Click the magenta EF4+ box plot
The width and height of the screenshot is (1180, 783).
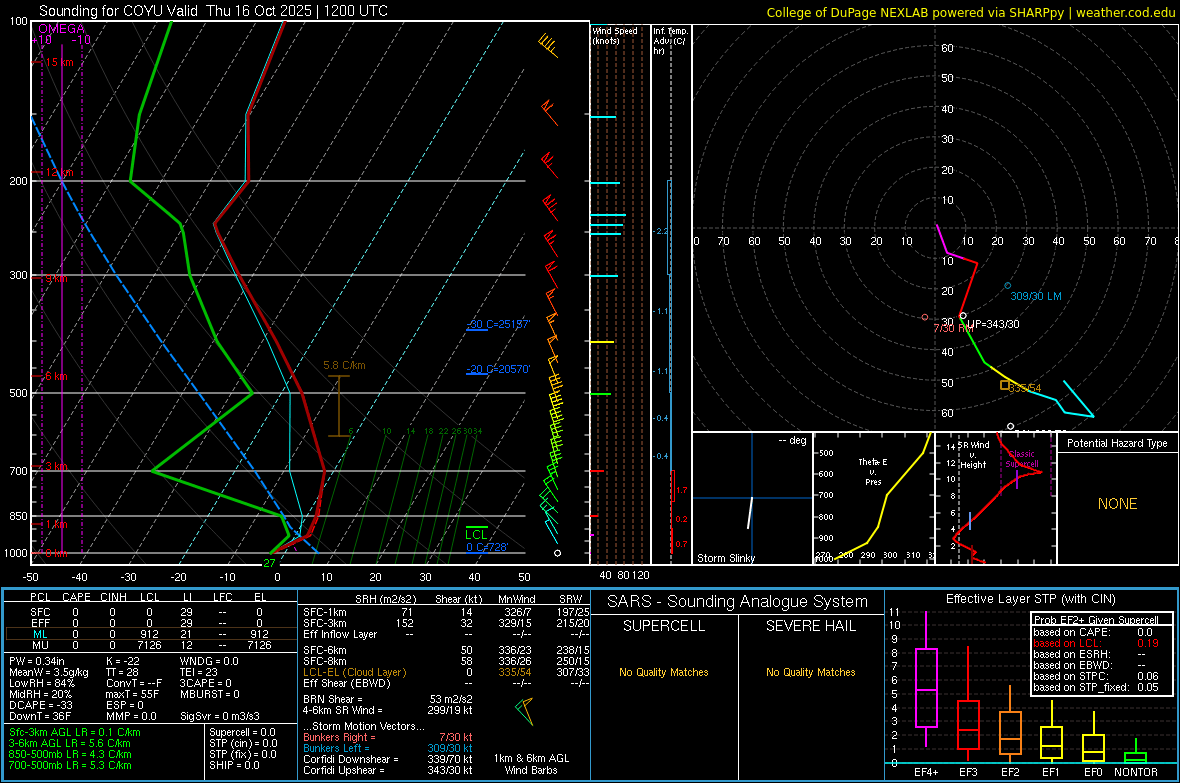926,679
